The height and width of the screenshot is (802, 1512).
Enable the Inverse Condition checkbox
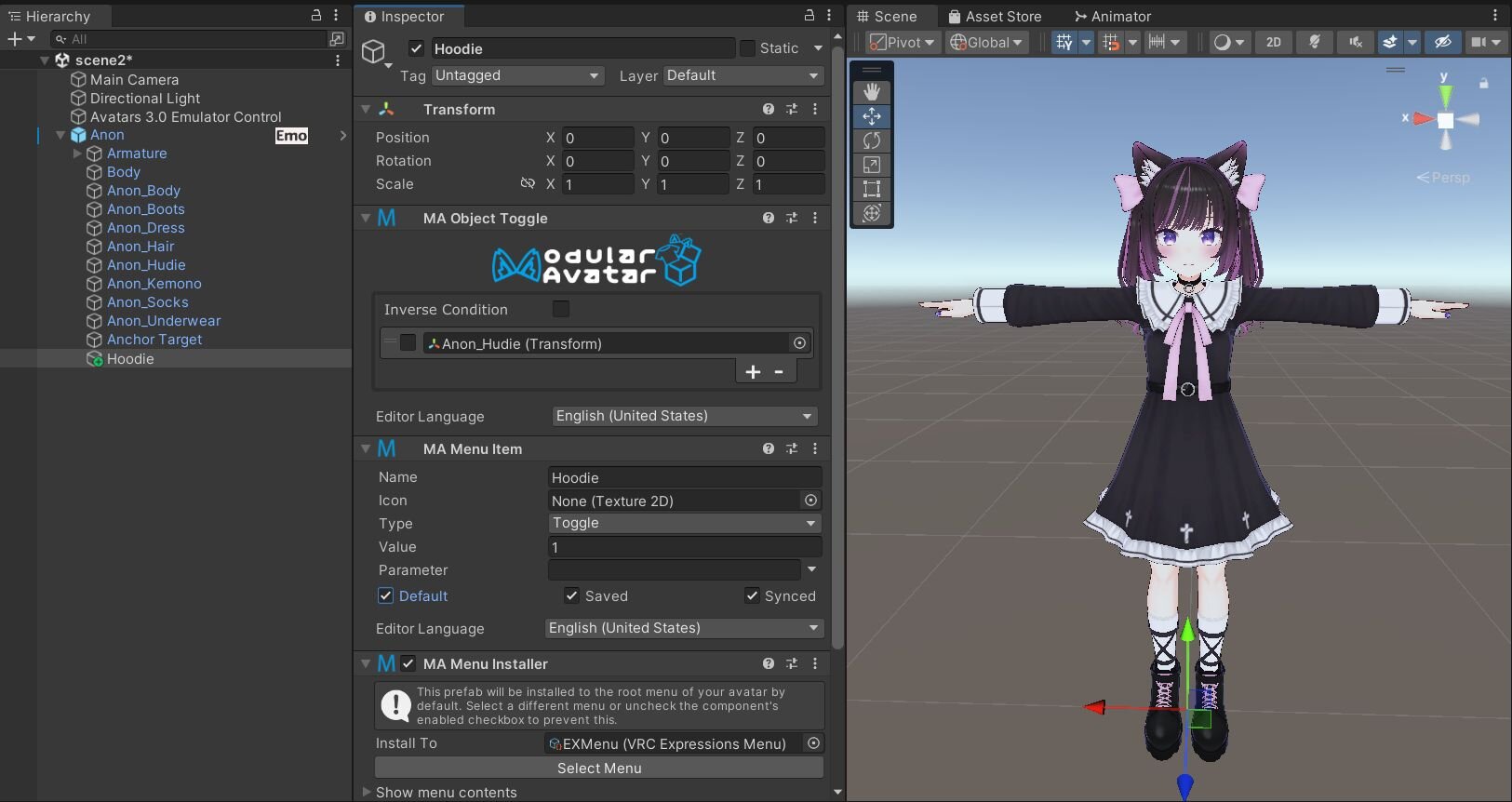[561, 309]
